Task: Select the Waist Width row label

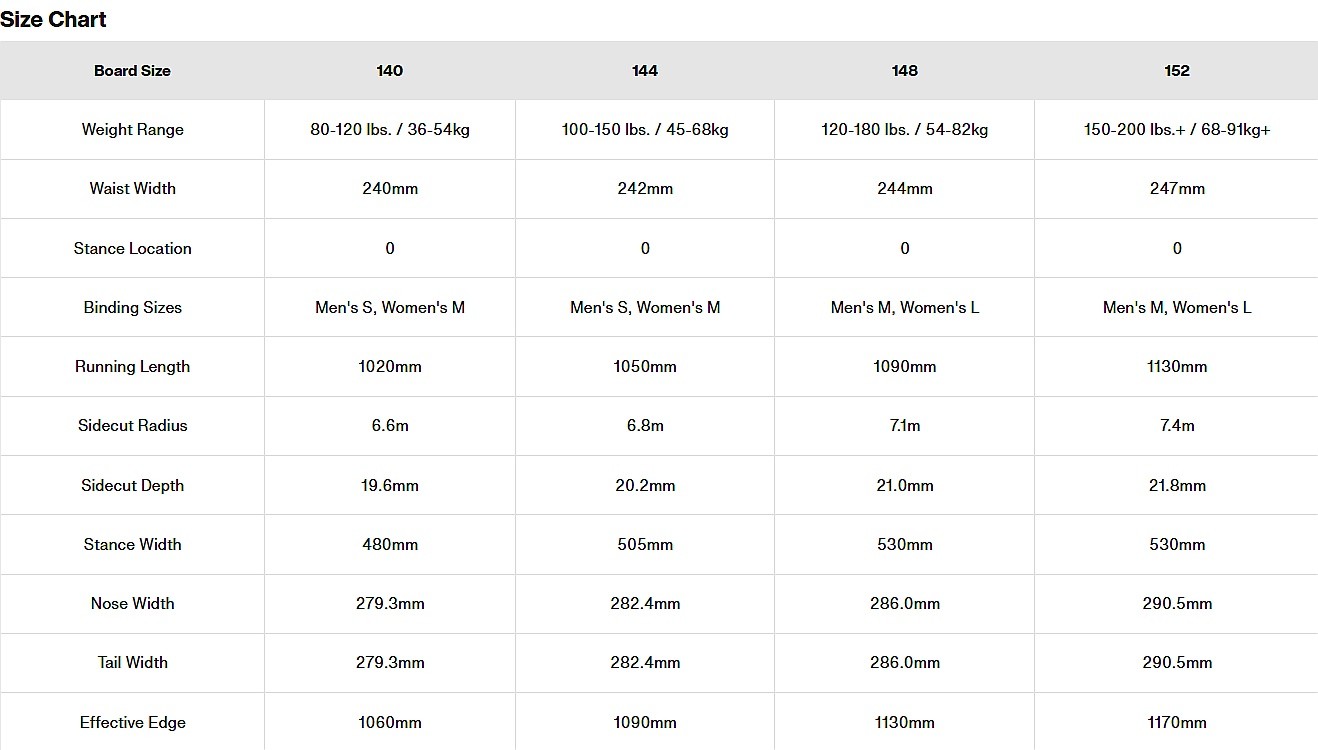Action: click(x=132, y=189)
